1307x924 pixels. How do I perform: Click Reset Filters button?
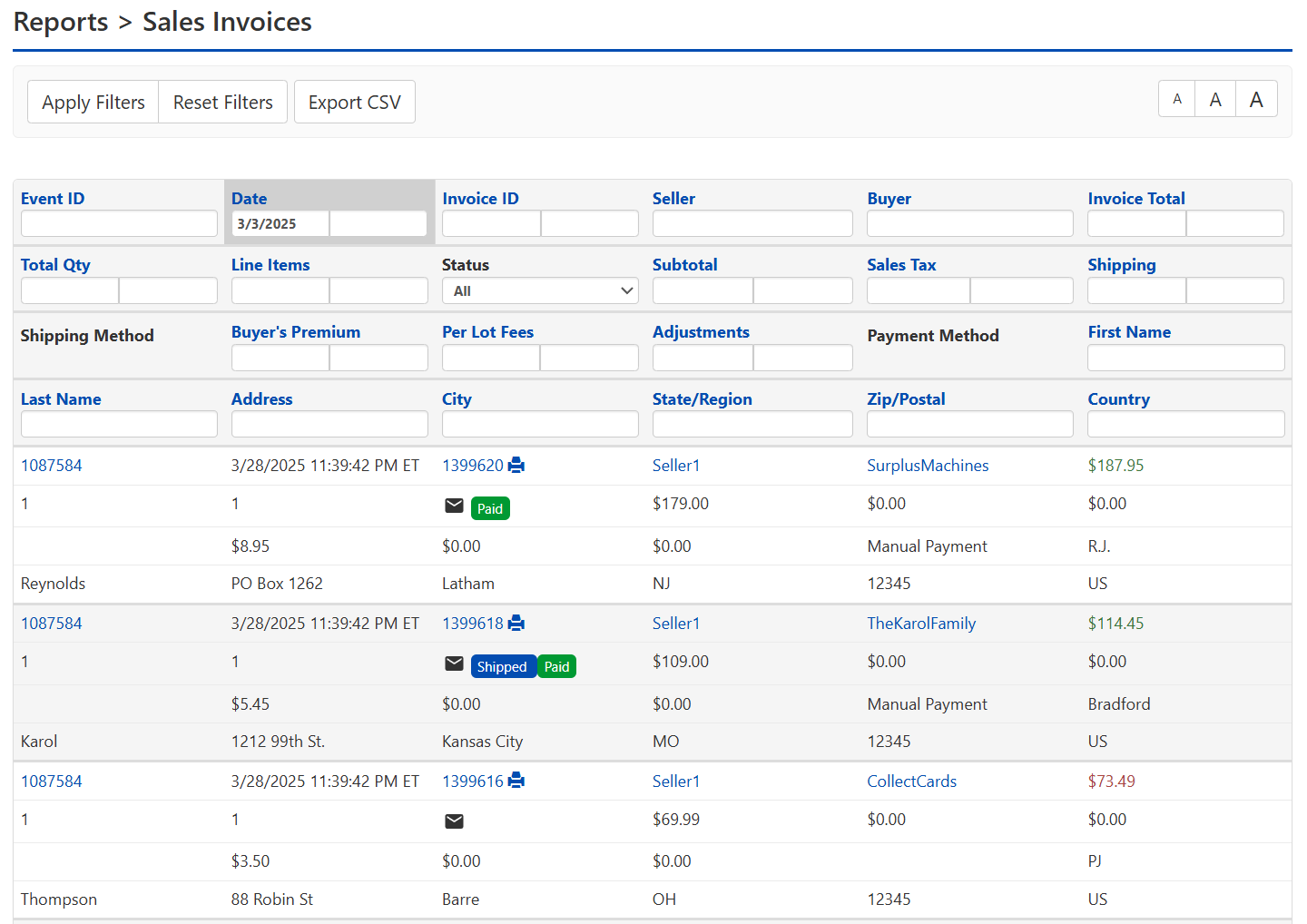point(223,102)
